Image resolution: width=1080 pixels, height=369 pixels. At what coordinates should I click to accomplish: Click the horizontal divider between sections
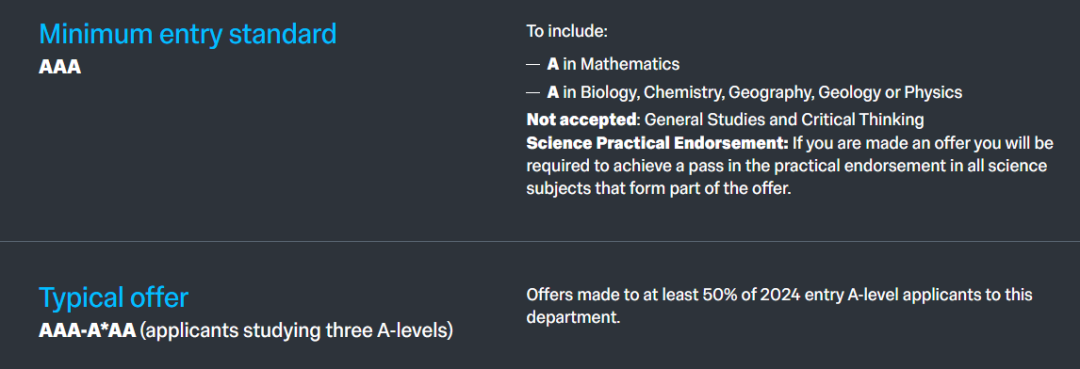(540, 242)
